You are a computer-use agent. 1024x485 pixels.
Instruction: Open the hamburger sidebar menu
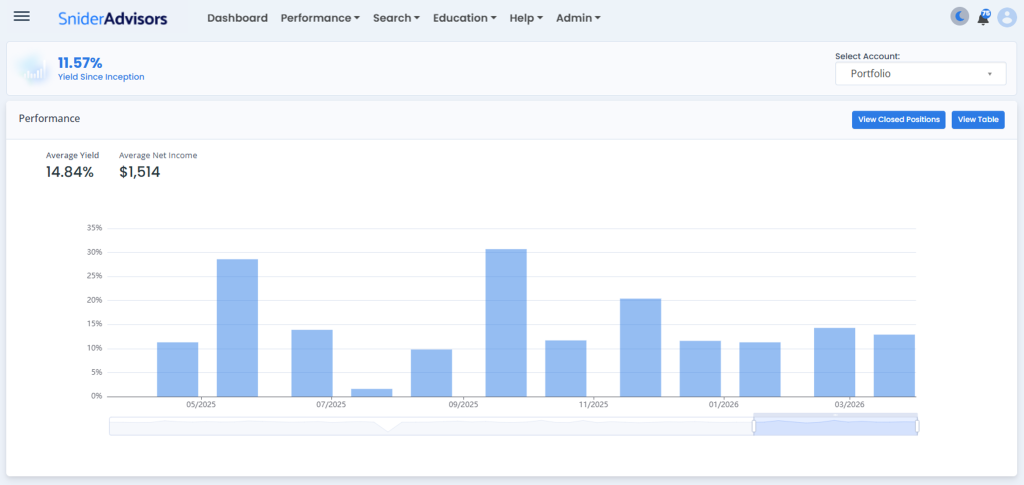(21, 17)
